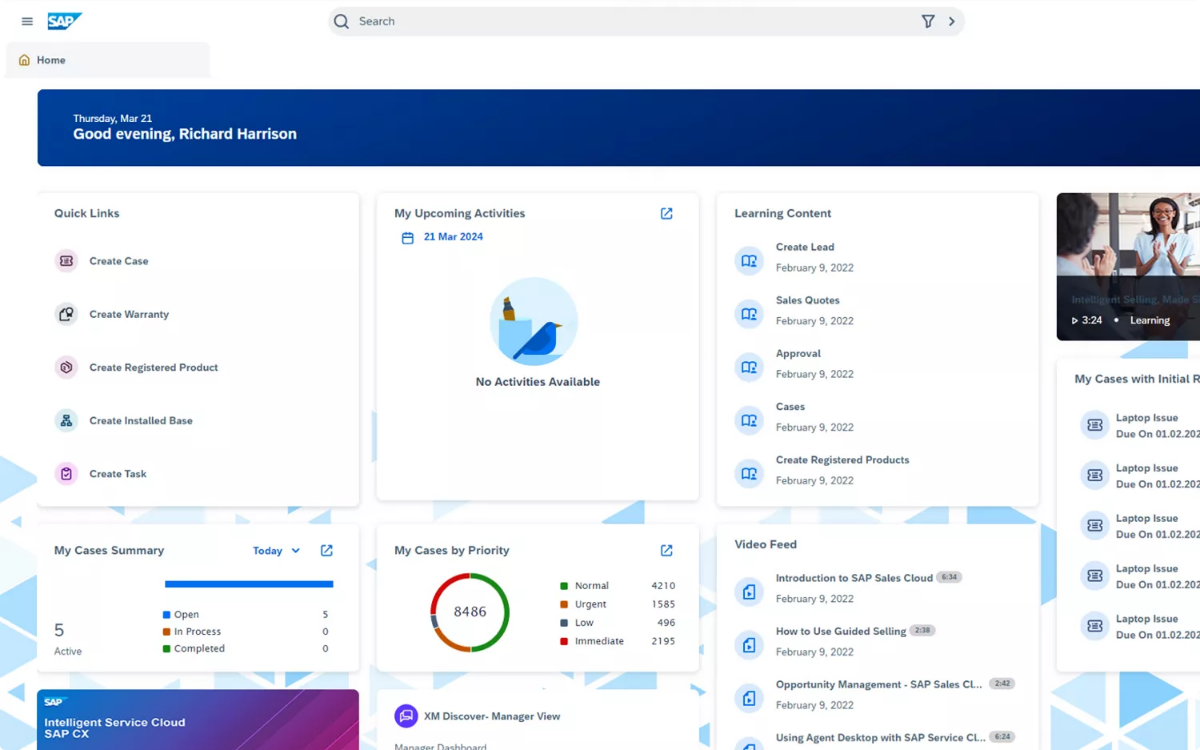Open the Sales Quotes learning item
Screen dimensions: 1200x750
pos(807,300)
